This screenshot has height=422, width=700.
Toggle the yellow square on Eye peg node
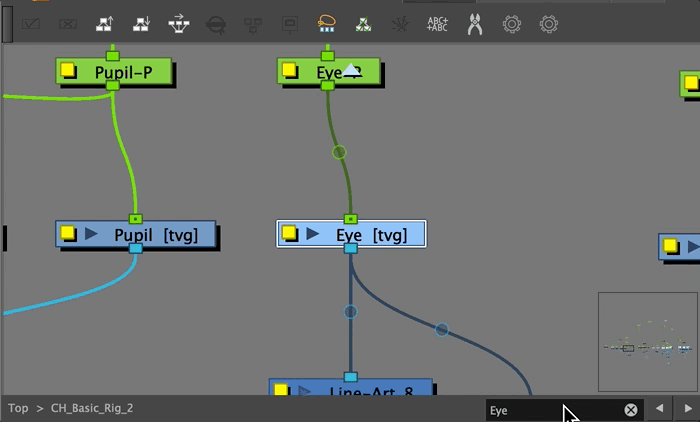coord(290,71)
